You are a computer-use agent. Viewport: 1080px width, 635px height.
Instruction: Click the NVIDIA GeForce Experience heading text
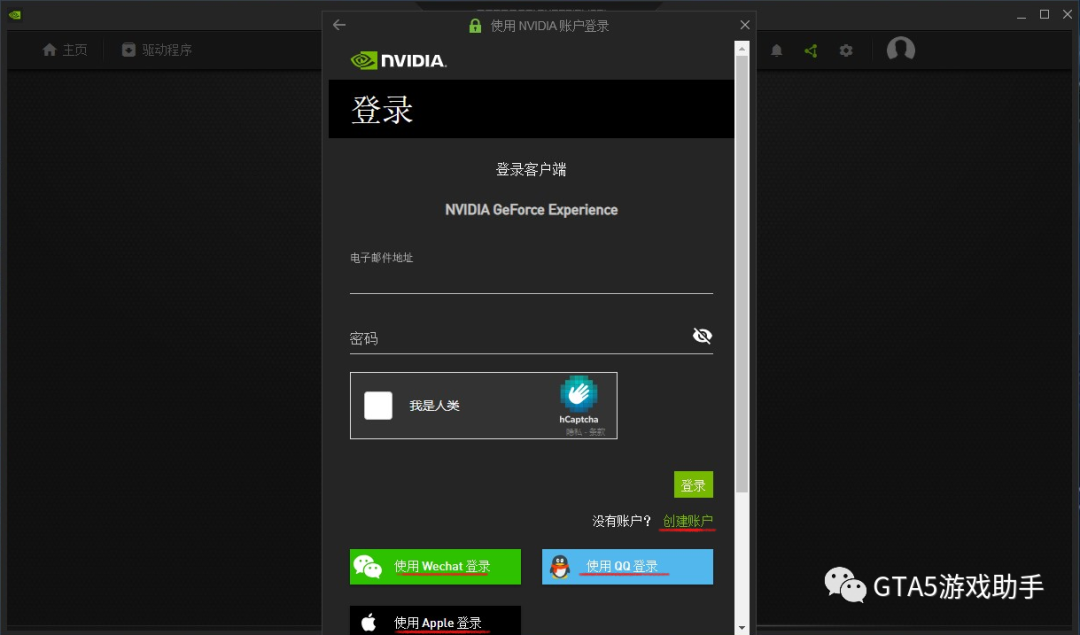pyautogui.click(x=531, y=210)
